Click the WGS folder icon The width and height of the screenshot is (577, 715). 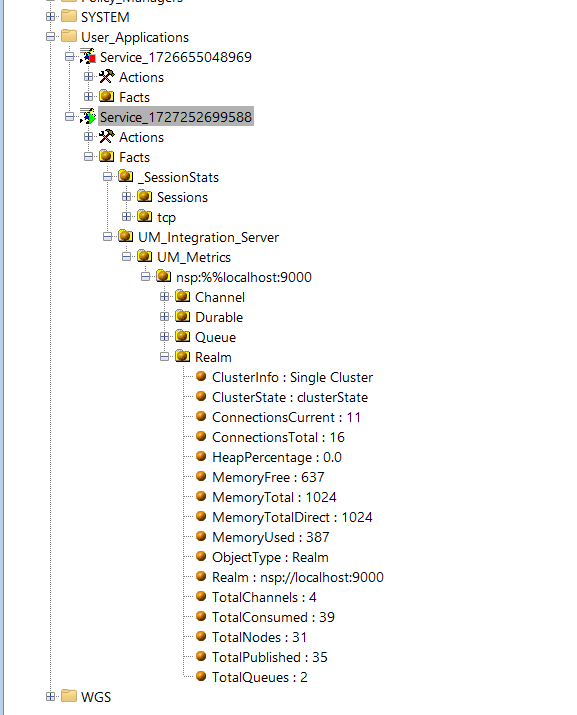[x=69, y=696]
